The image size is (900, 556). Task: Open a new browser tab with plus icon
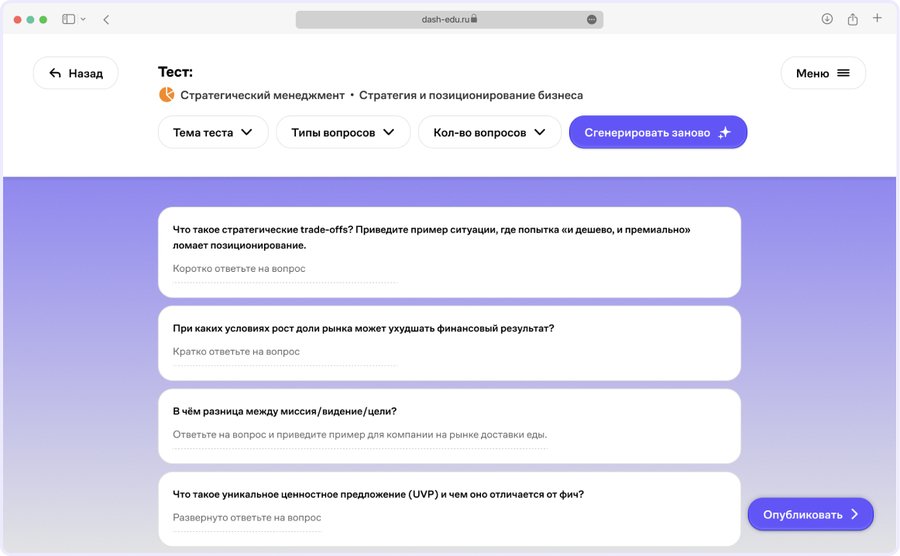(878, 19)
